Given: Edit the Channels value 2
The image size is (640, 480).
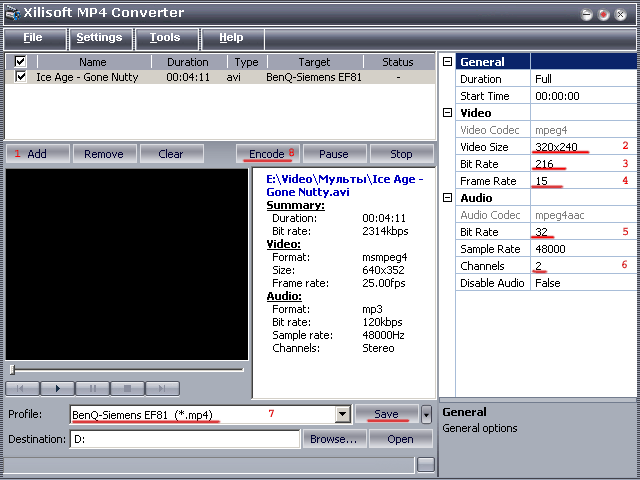Looking at the screenshot, I should tap(584, 266).
